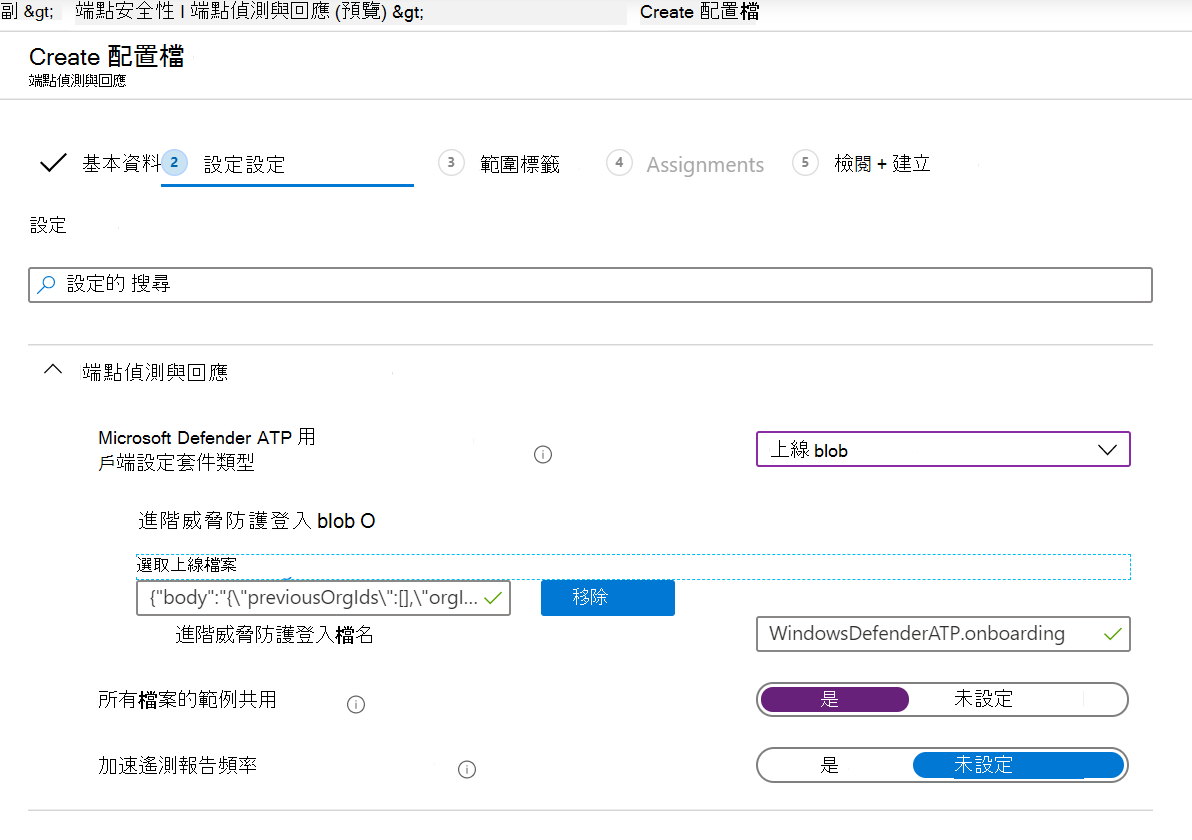This screenshot has width=1192, height=840.
Task: Click the Create 配置檔 breadcrumb
Action: click(699, 12)
